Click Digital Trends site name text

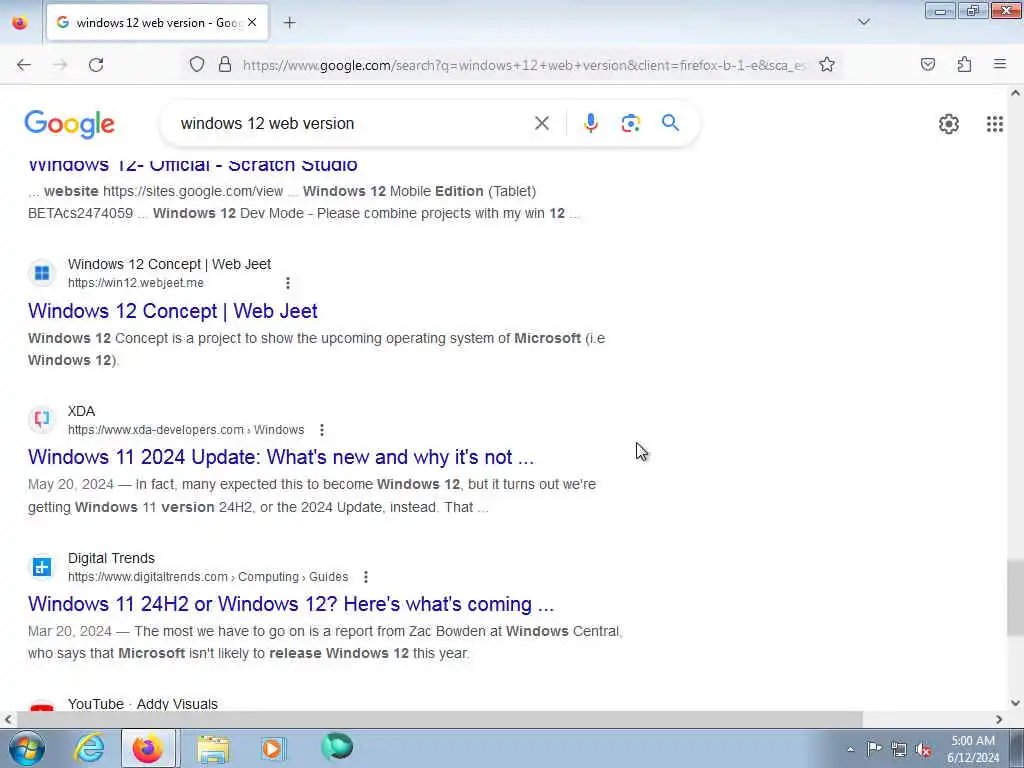[111, 558]
